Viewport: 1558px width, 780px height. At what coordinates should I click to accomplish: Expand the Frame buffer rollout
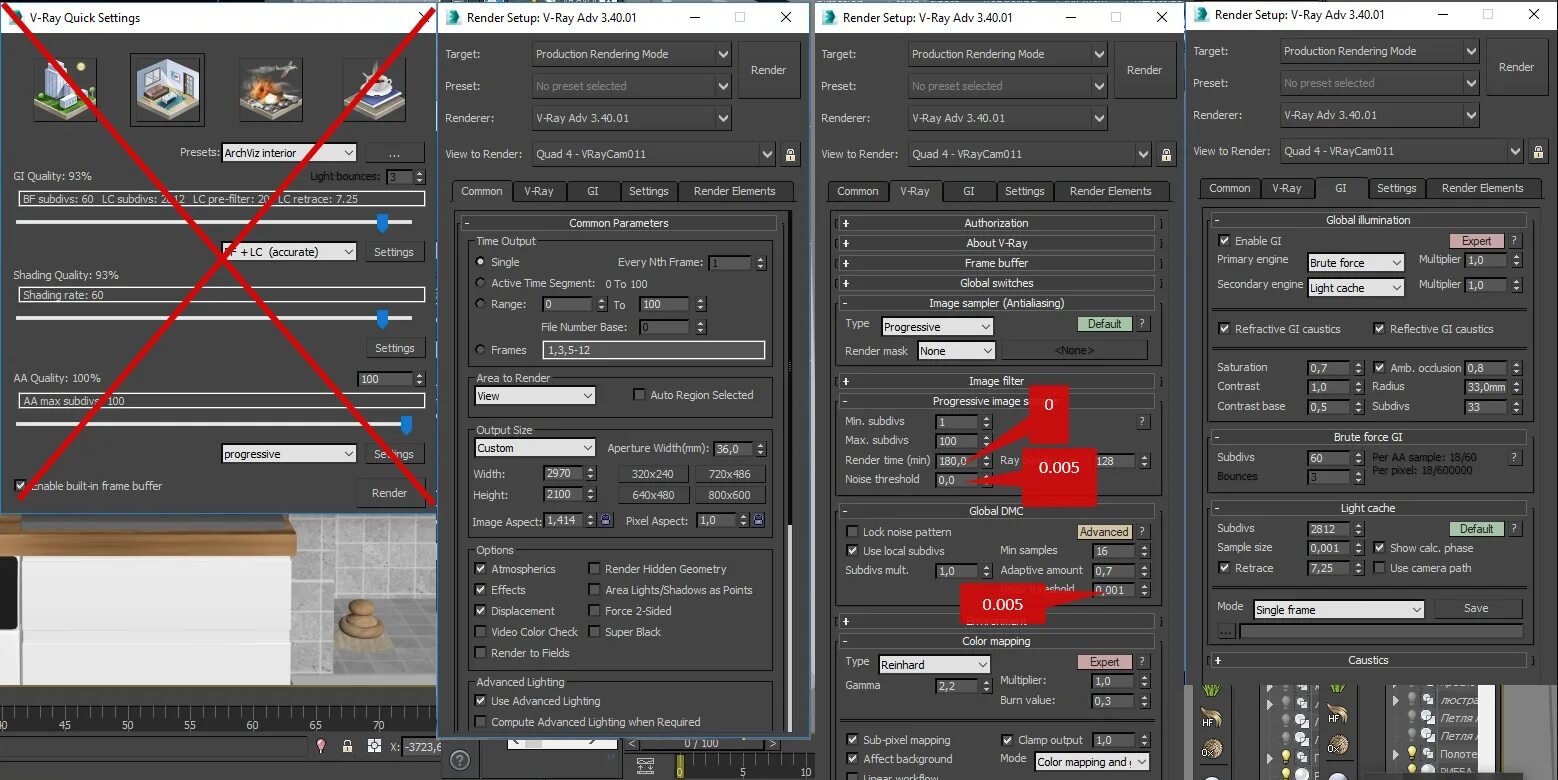(x=996, y=263)
